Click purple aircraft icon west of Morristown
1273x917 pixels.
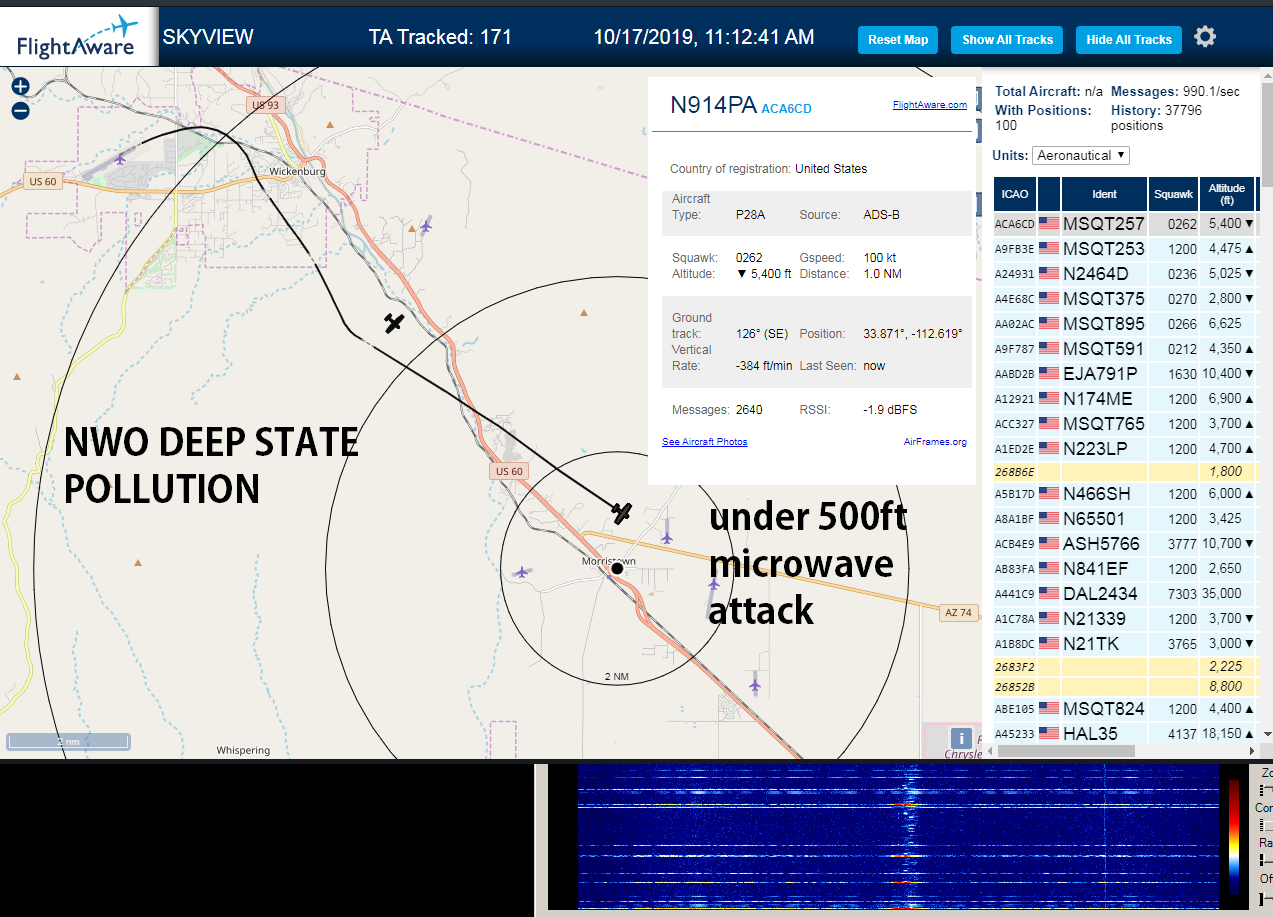pyautogui.click(x=521, y=572)
